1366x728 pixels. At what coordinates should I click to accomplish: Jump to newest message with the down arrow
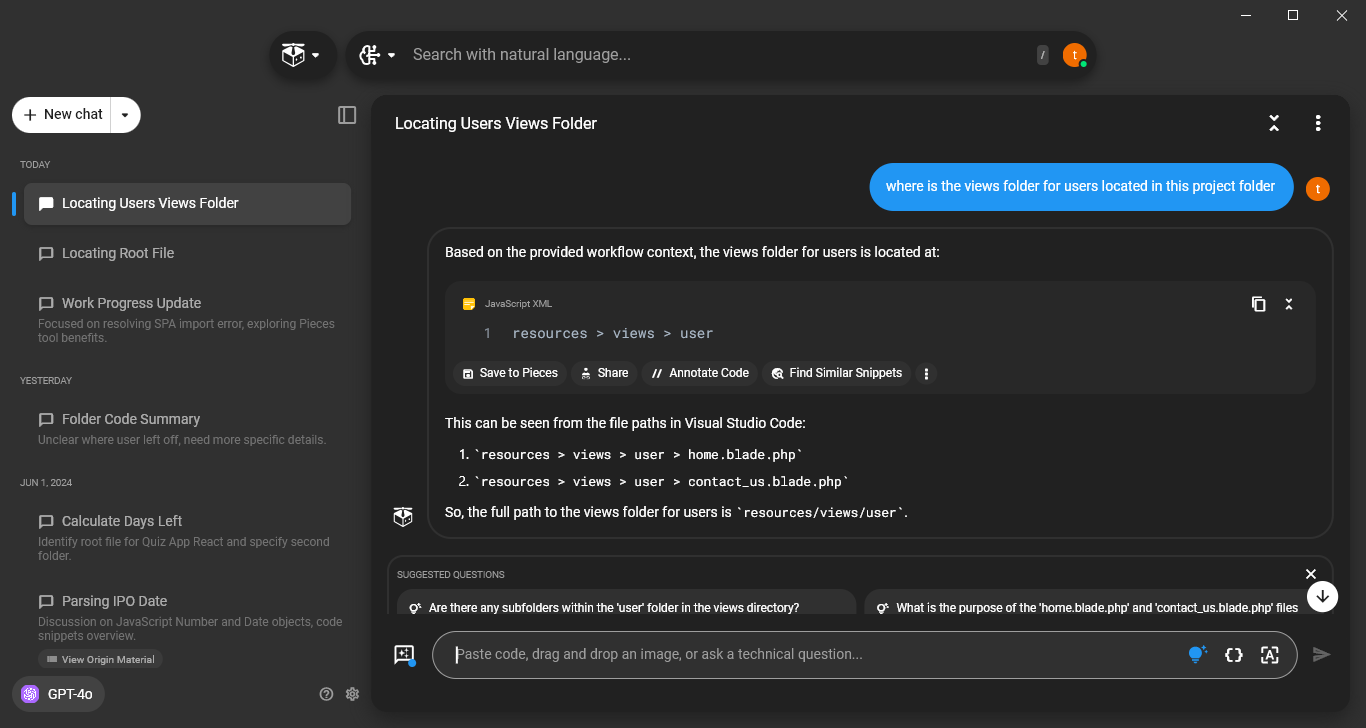[1322, 596]
